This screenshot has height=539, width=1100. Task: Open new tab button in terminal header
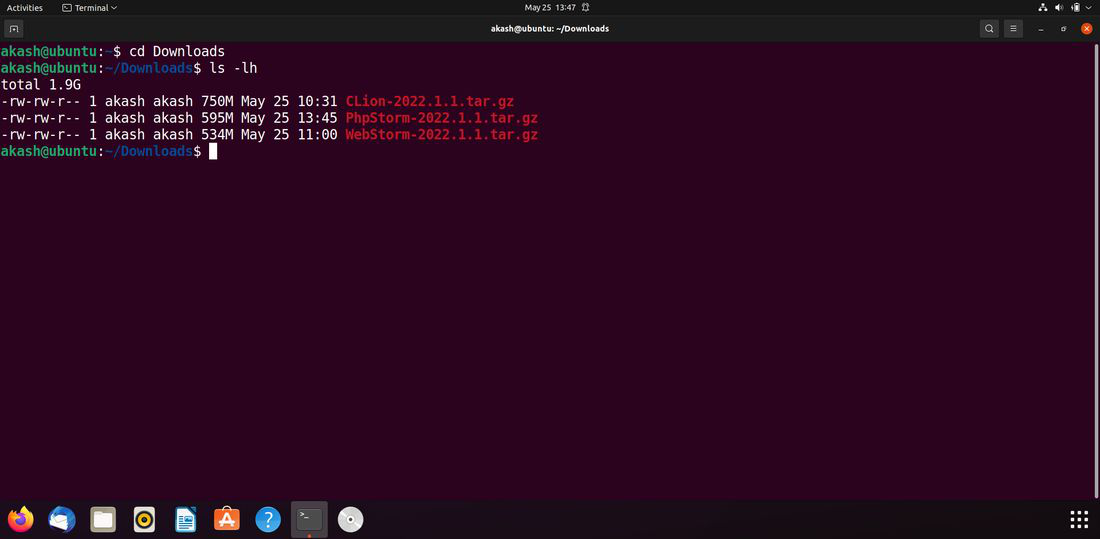[14, 29]
